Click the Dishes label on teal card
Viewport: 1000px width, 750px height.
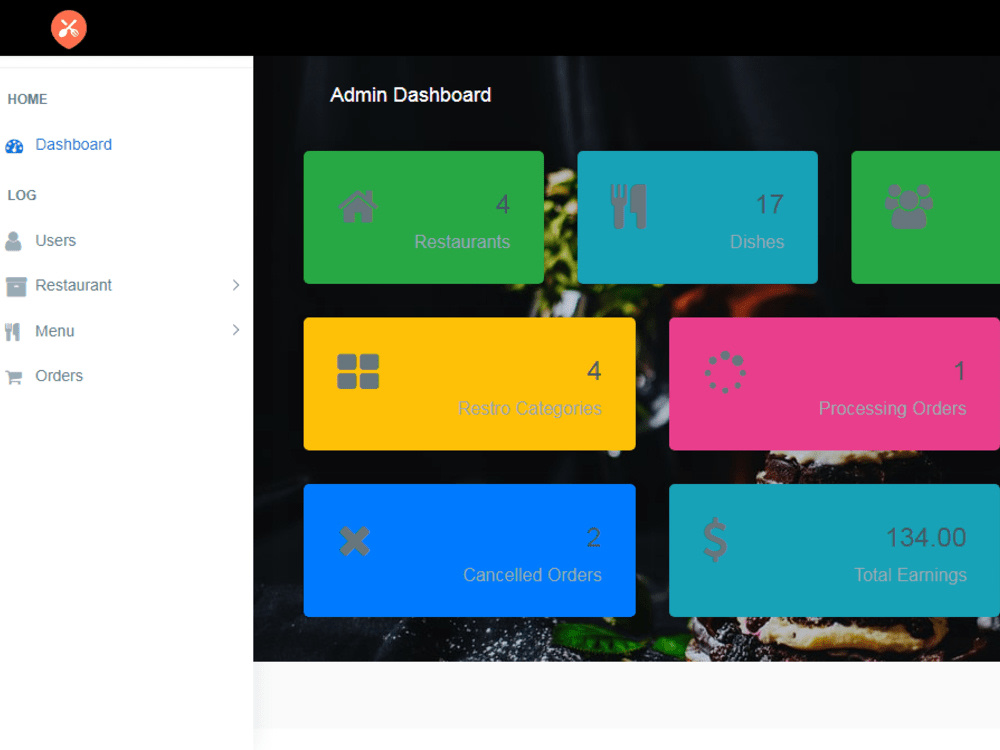[757, 242]
